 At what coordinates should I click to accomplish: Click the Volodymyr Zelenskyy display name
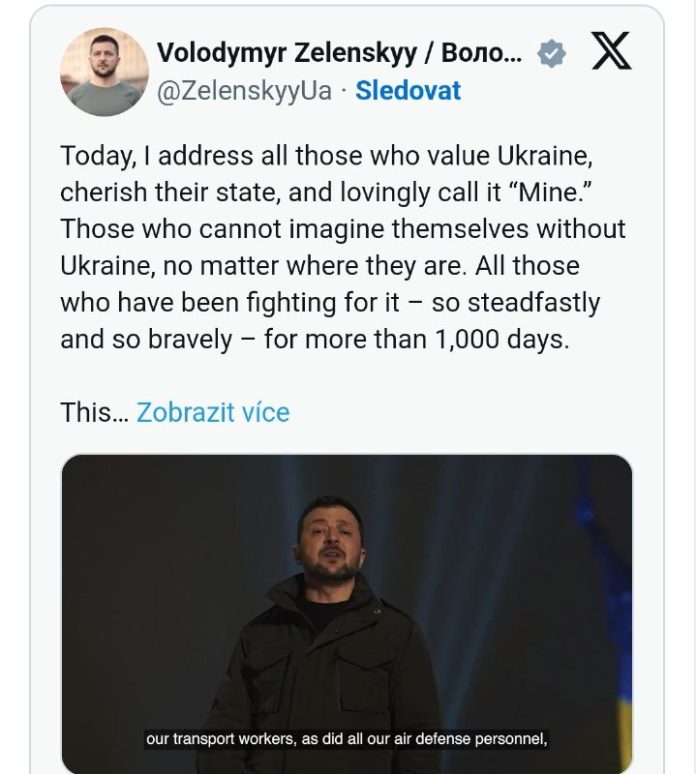point(339,54)
